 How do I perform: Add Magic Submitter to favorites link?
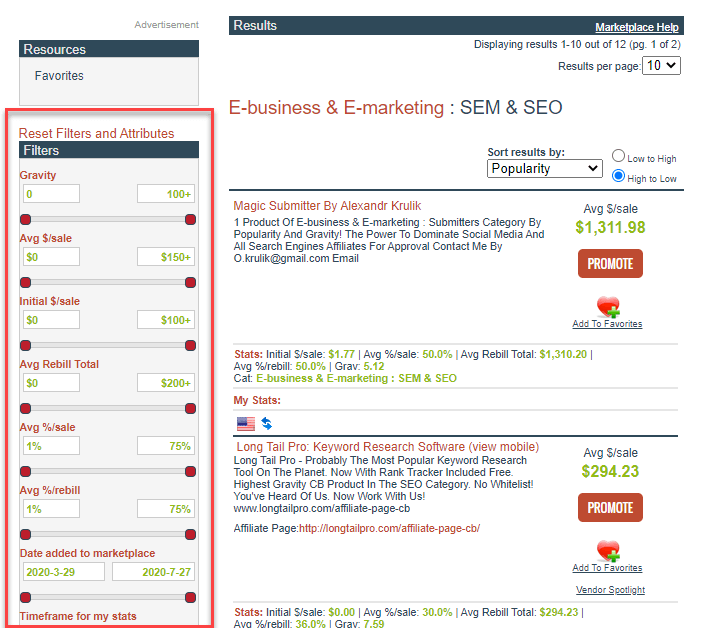pos(607,324)
